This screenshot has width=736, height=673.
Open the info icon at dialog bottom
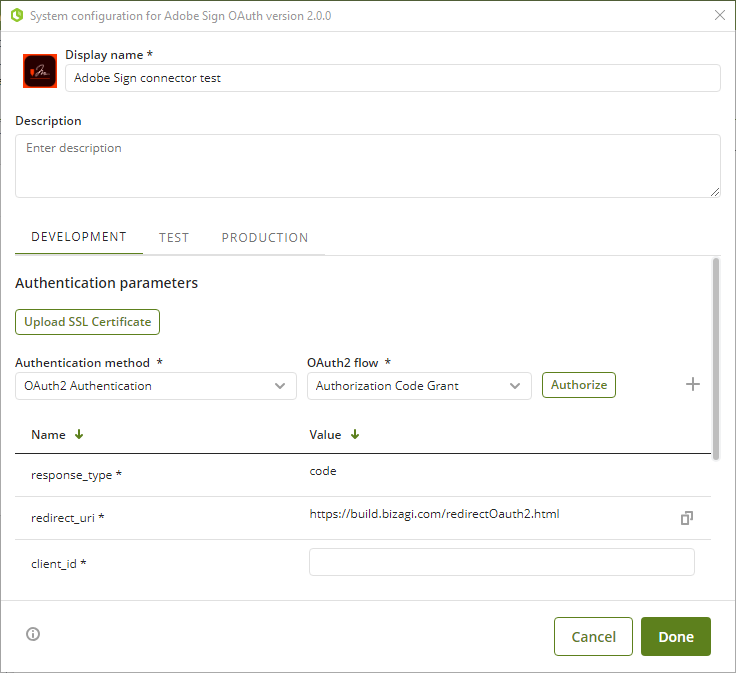[33, 634]
